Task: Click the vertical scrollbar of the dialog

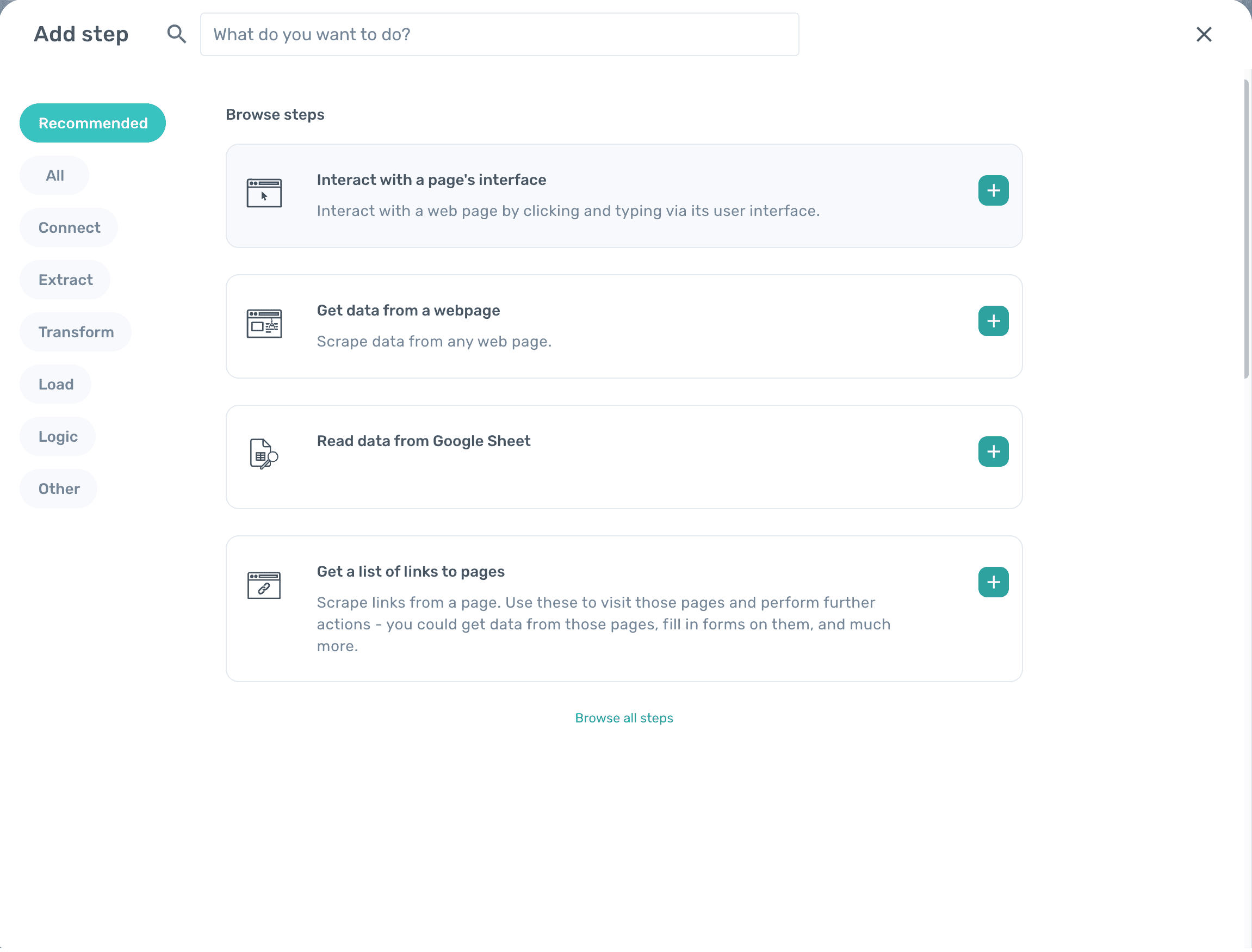Action: [1247, 229]
